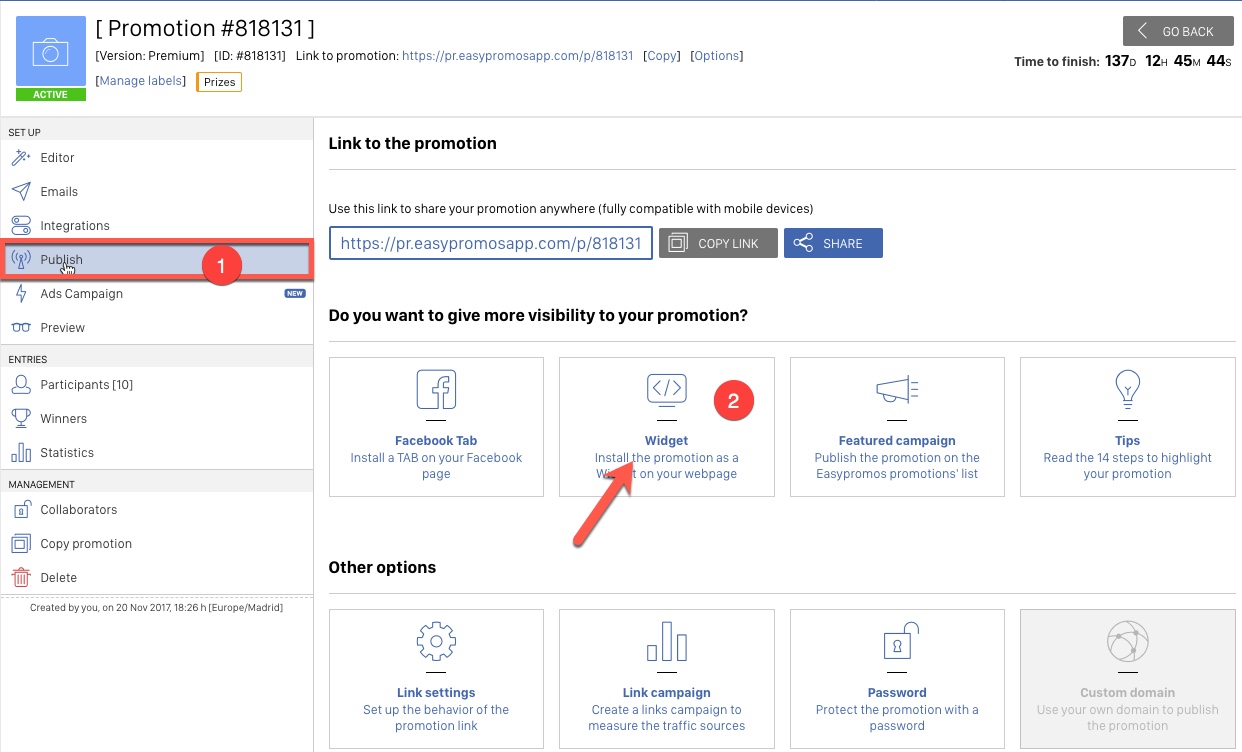Open the Facebook Tab title link
The width and height of the screenshot is (1242, 752).
point(436,441)
